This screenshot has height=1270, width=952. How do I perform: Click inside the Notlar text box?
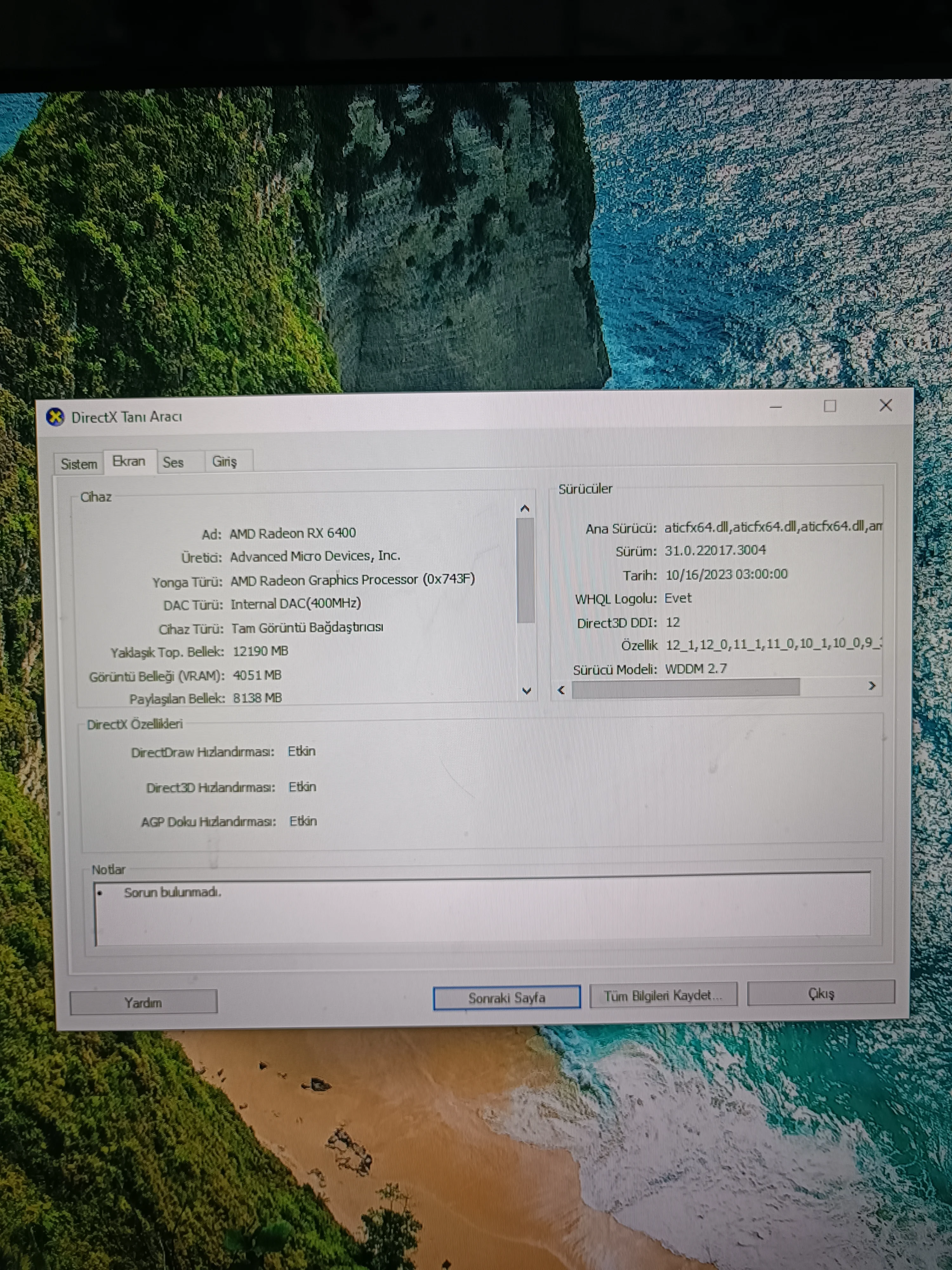pyautogui.click(x=482, y=911)
